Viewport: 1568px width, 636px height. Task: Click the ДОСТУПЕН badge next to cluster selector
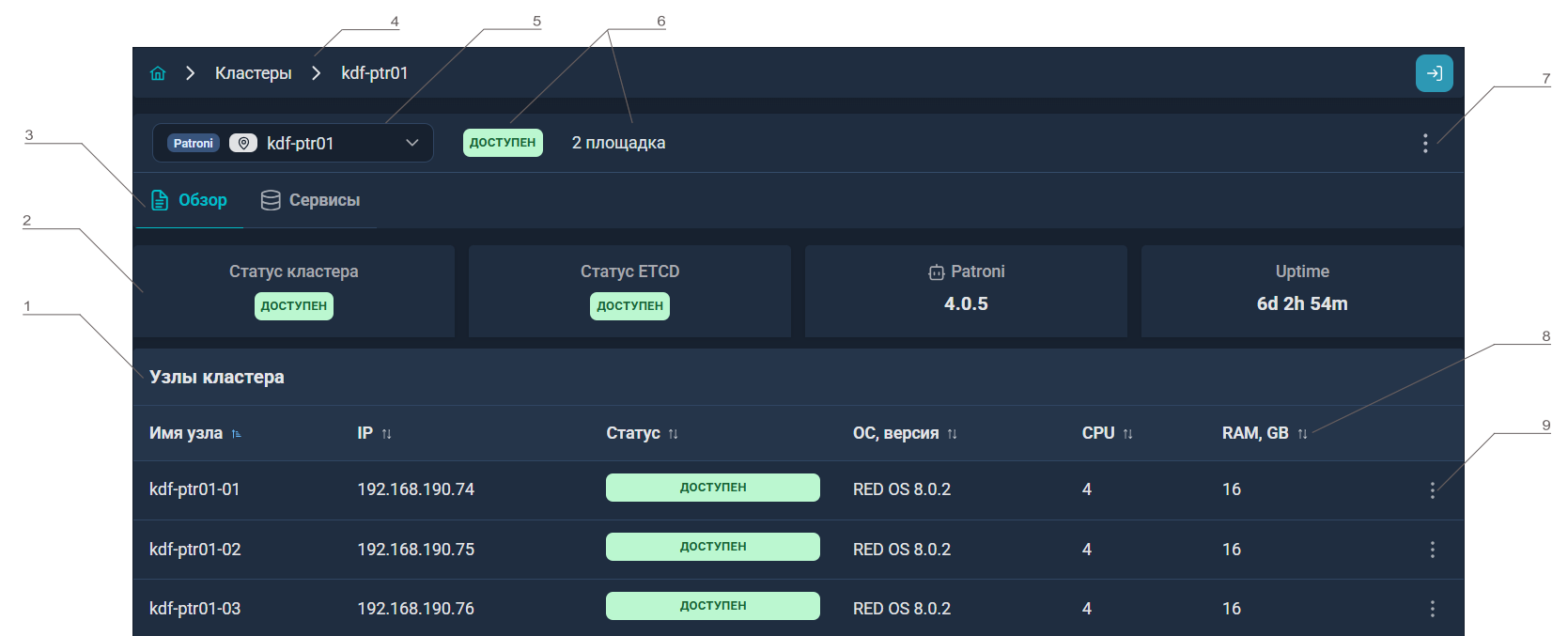click(x=503, y=143)
